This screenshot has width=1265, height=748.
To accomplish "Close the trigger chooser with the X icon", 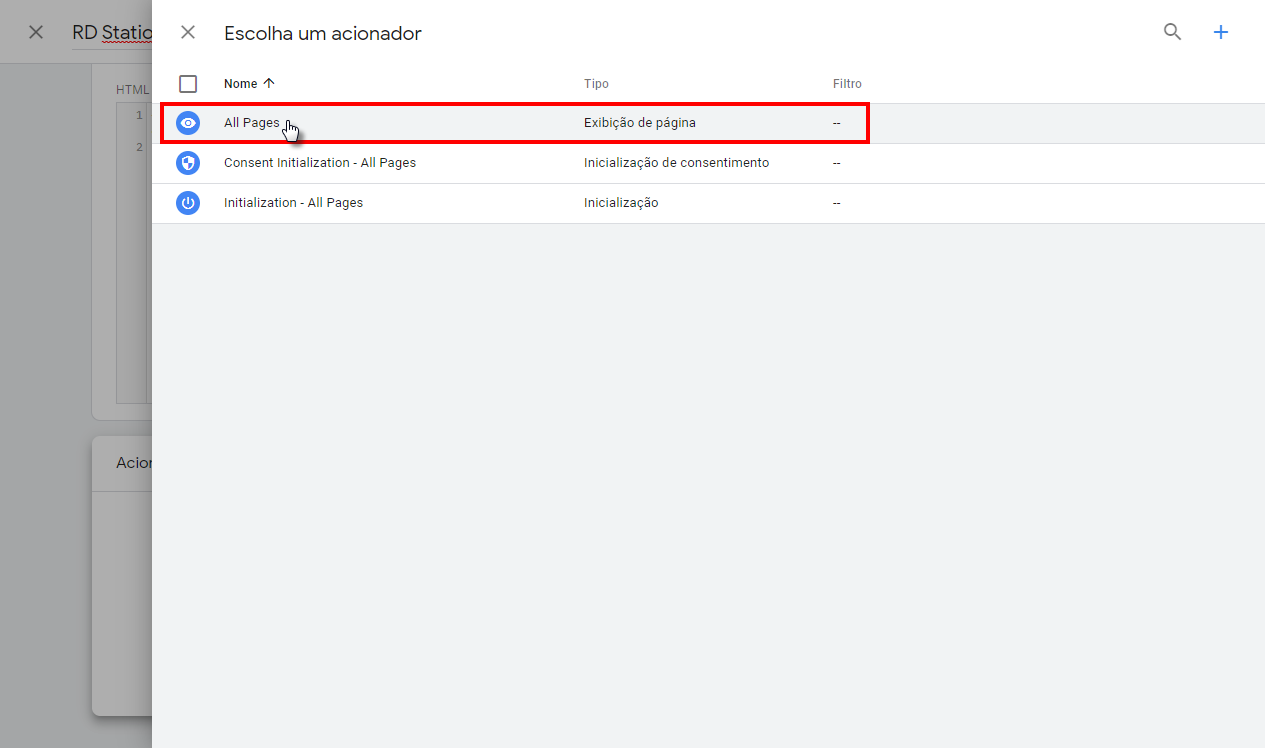I will 187,31.
